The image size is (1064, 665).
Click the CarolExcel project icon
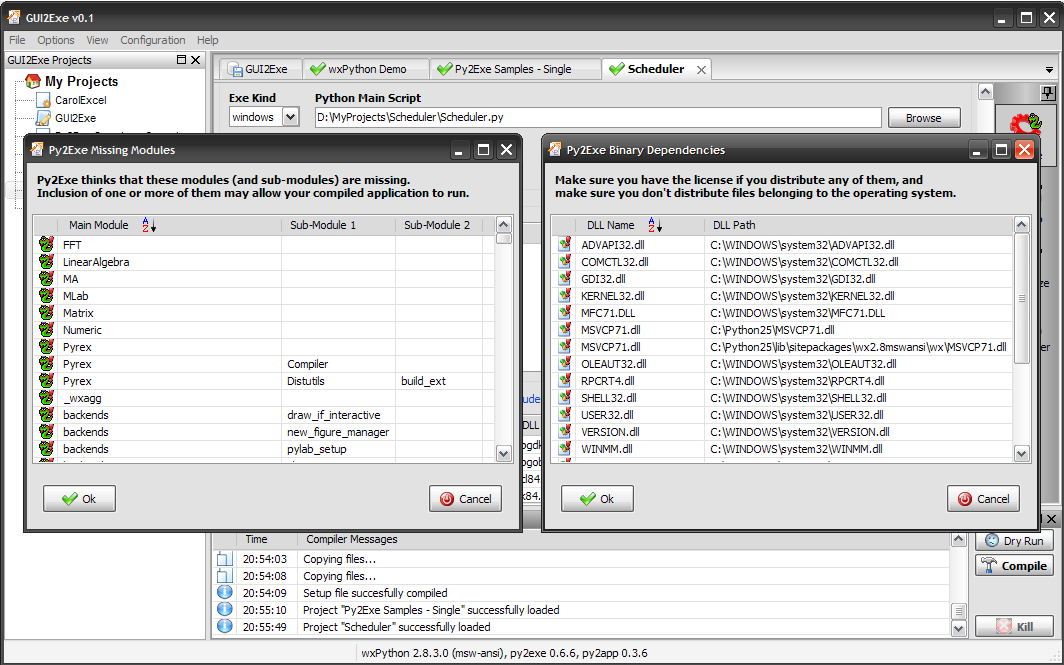[43, 100]
